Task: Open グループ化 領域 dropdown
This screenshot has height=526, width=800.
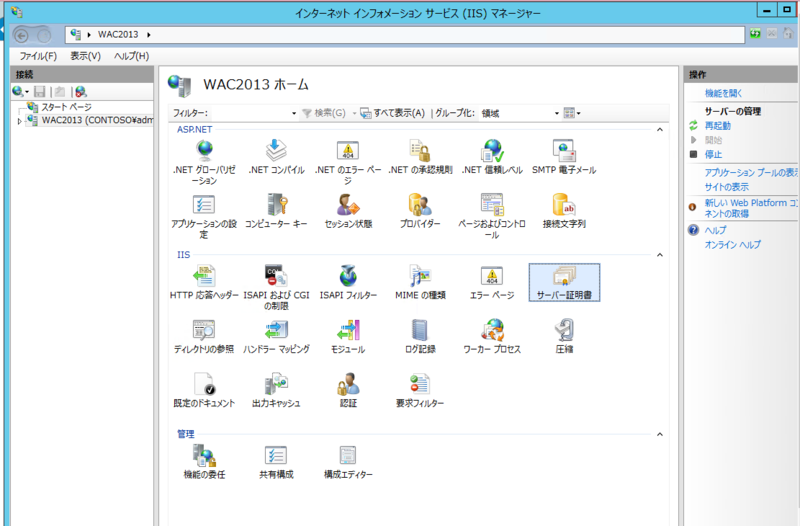Action: point(557,113)
